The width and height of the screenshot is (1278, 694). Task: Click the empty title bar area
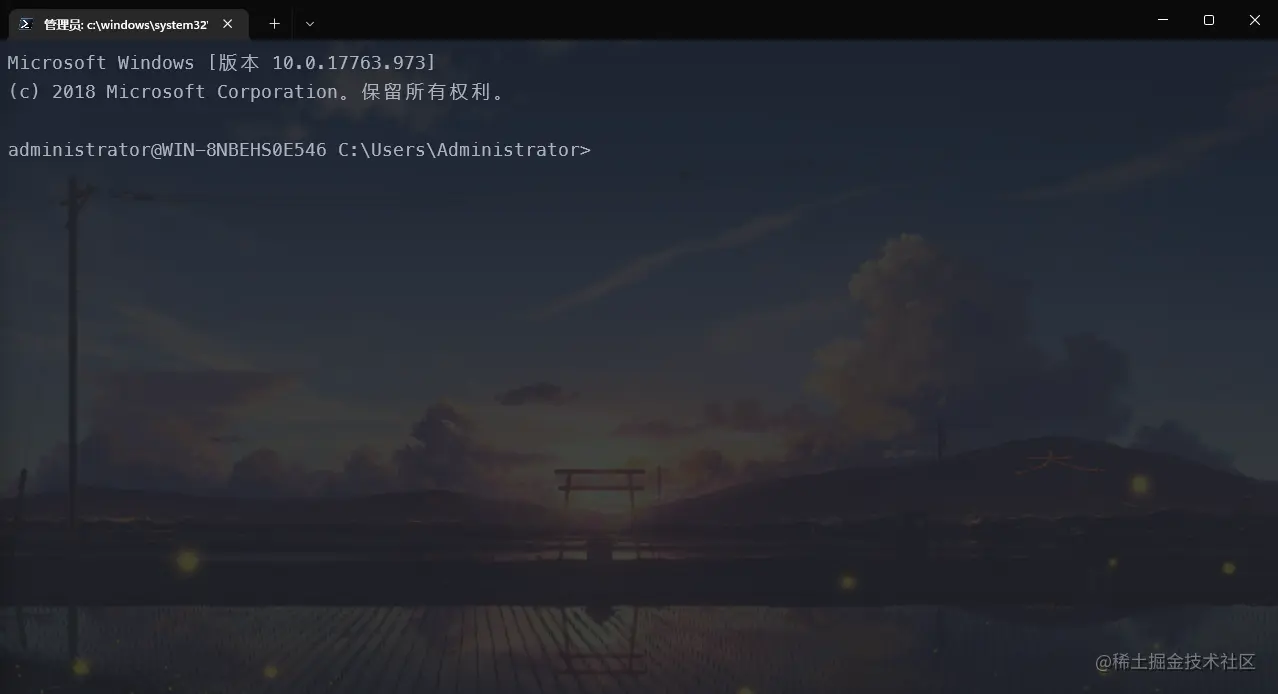[x=730, y=20]
